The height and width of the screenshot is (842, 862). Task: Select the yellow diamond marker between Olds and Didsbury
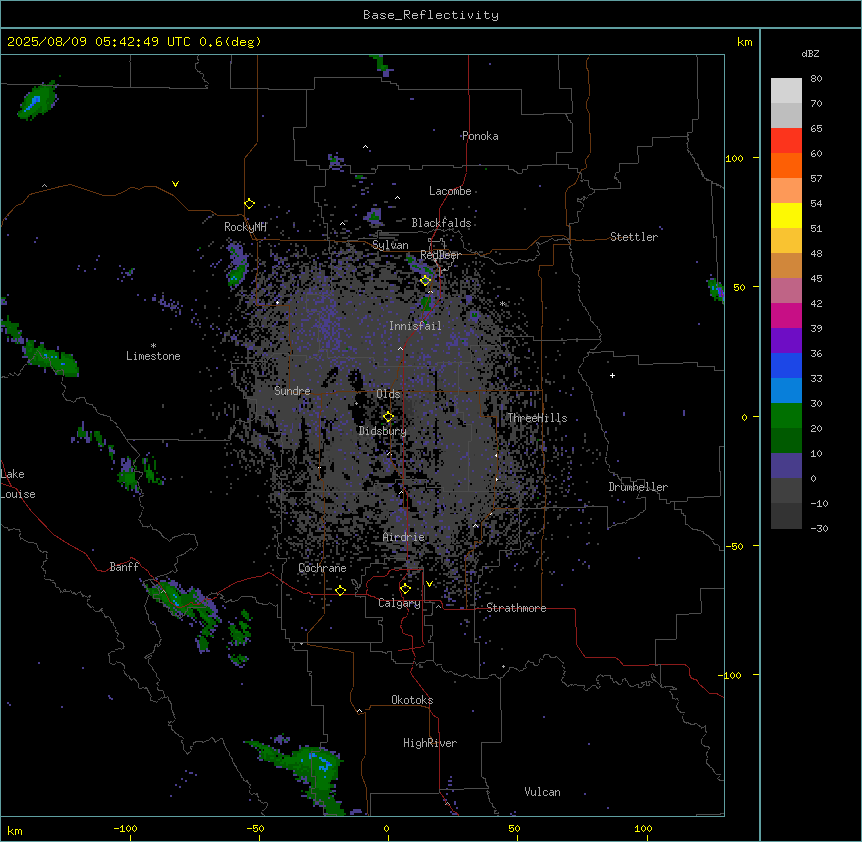pyautogui.click(x=388, y=417)
